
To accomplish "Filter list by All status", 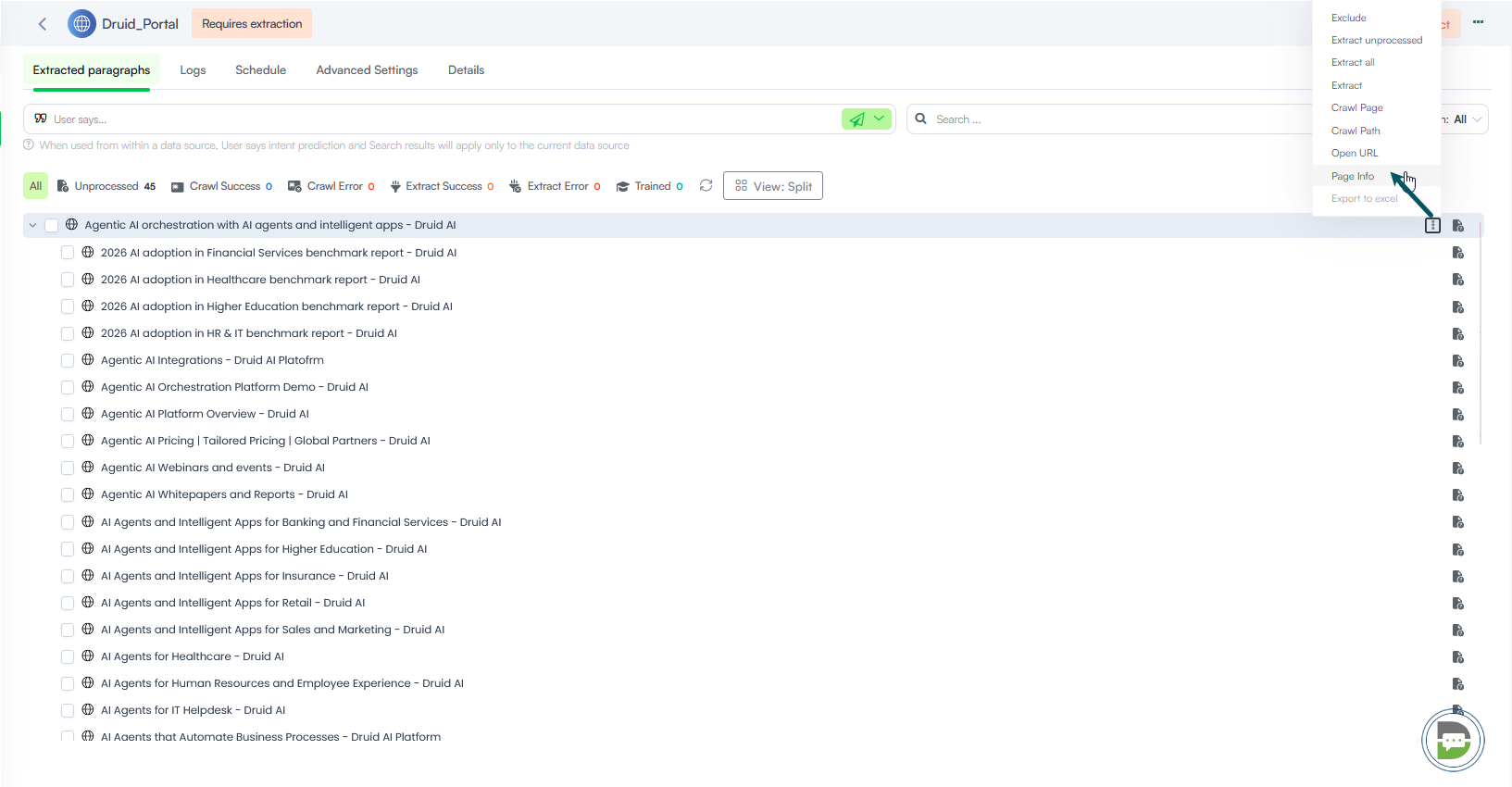I will [35, 186].
